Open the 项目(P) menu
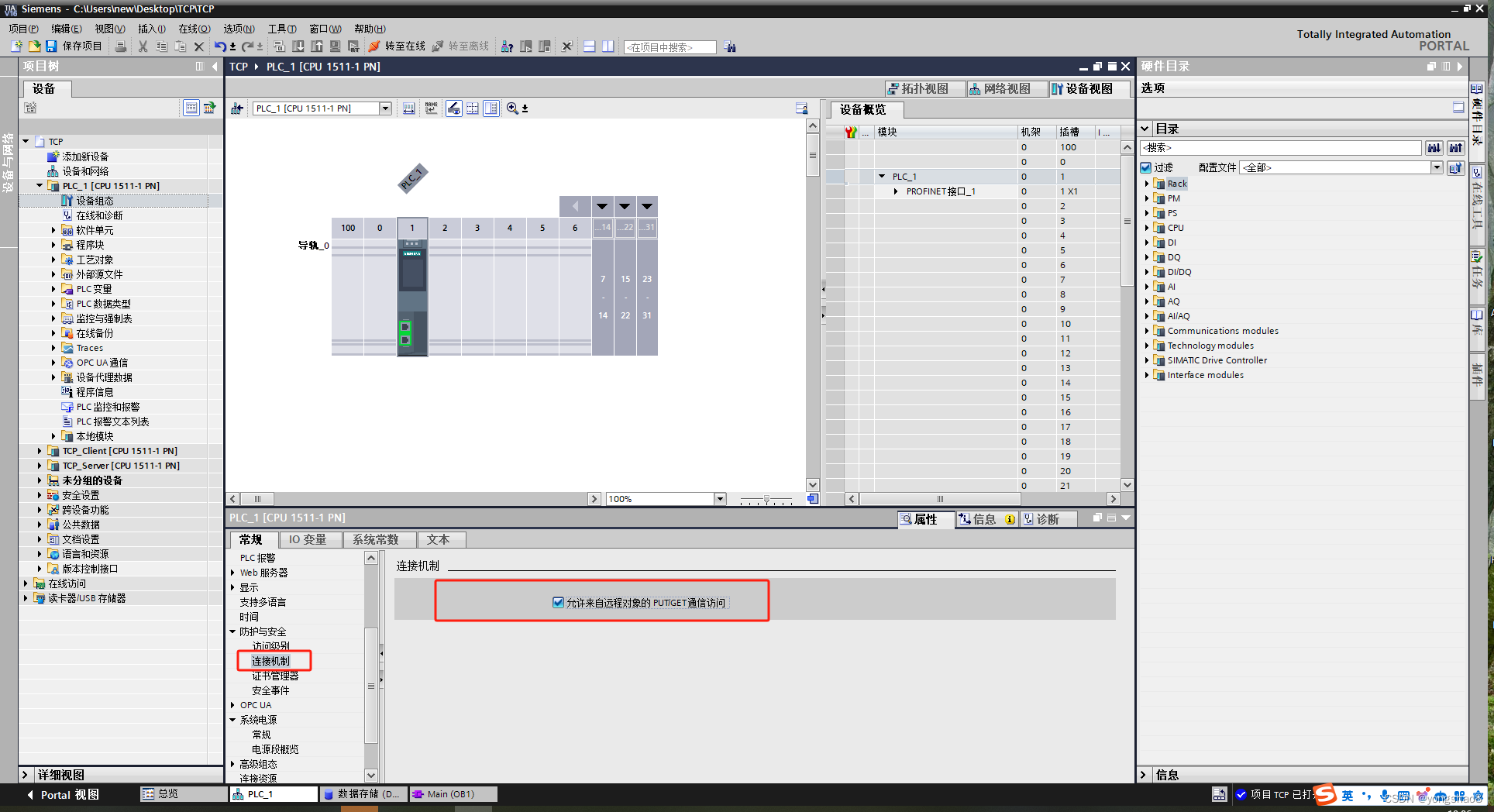This screenshot has height=812, width=1494. [23, 29]
